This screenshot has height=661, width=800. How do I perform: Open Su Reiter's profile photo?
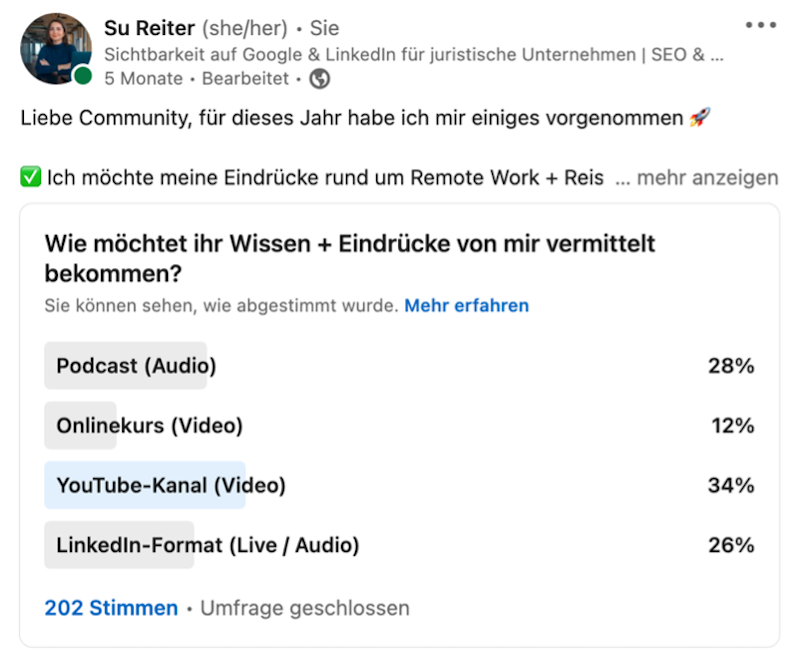click(x=56, y=48)
